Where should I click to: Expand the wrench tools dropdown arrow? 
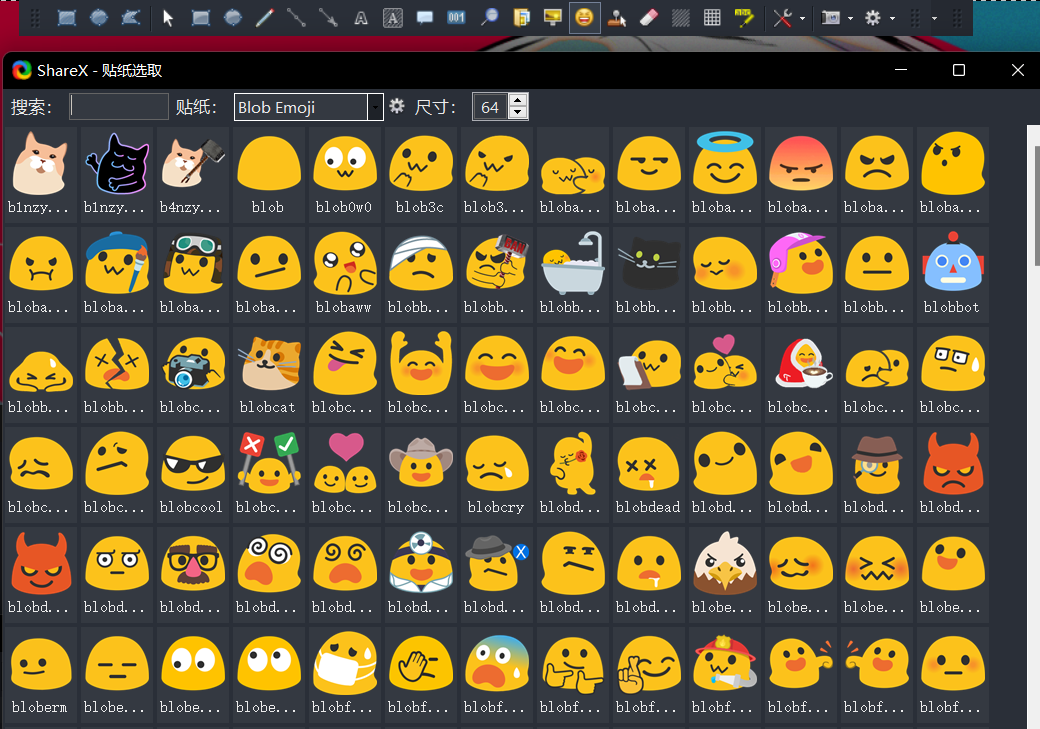pos(803,19)
